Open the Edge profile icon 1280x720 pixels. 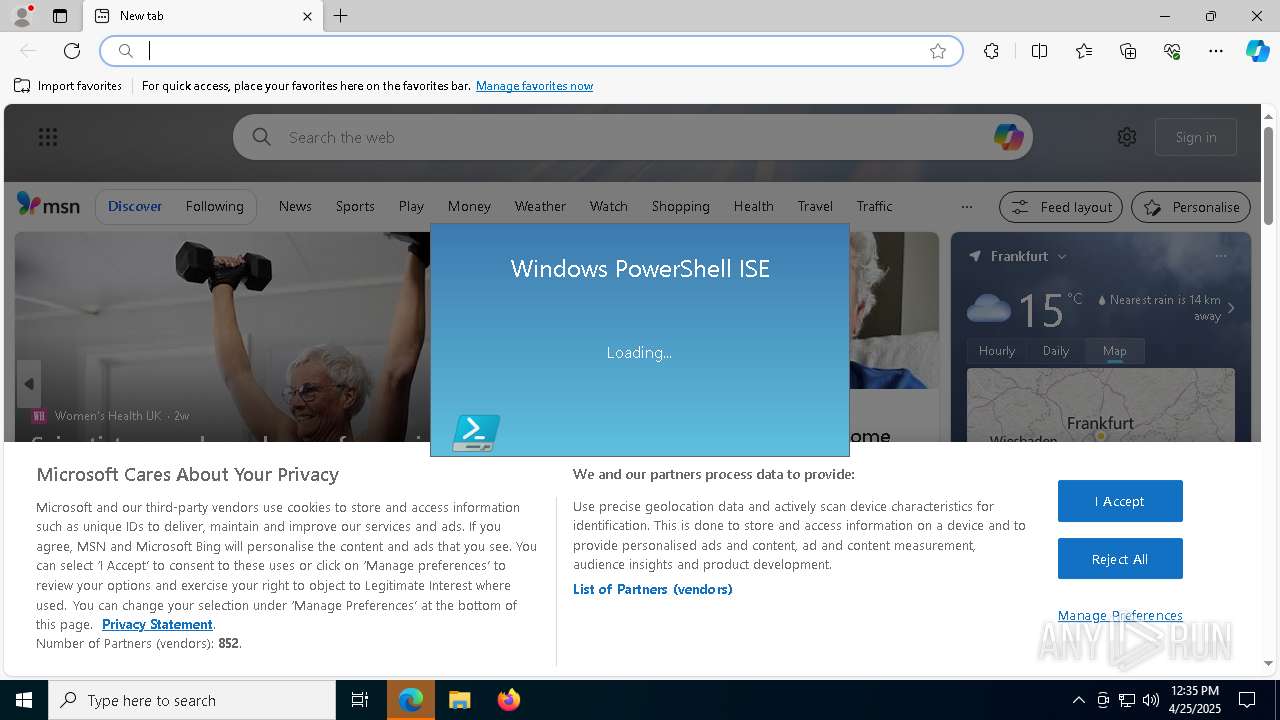click(22, 16)
